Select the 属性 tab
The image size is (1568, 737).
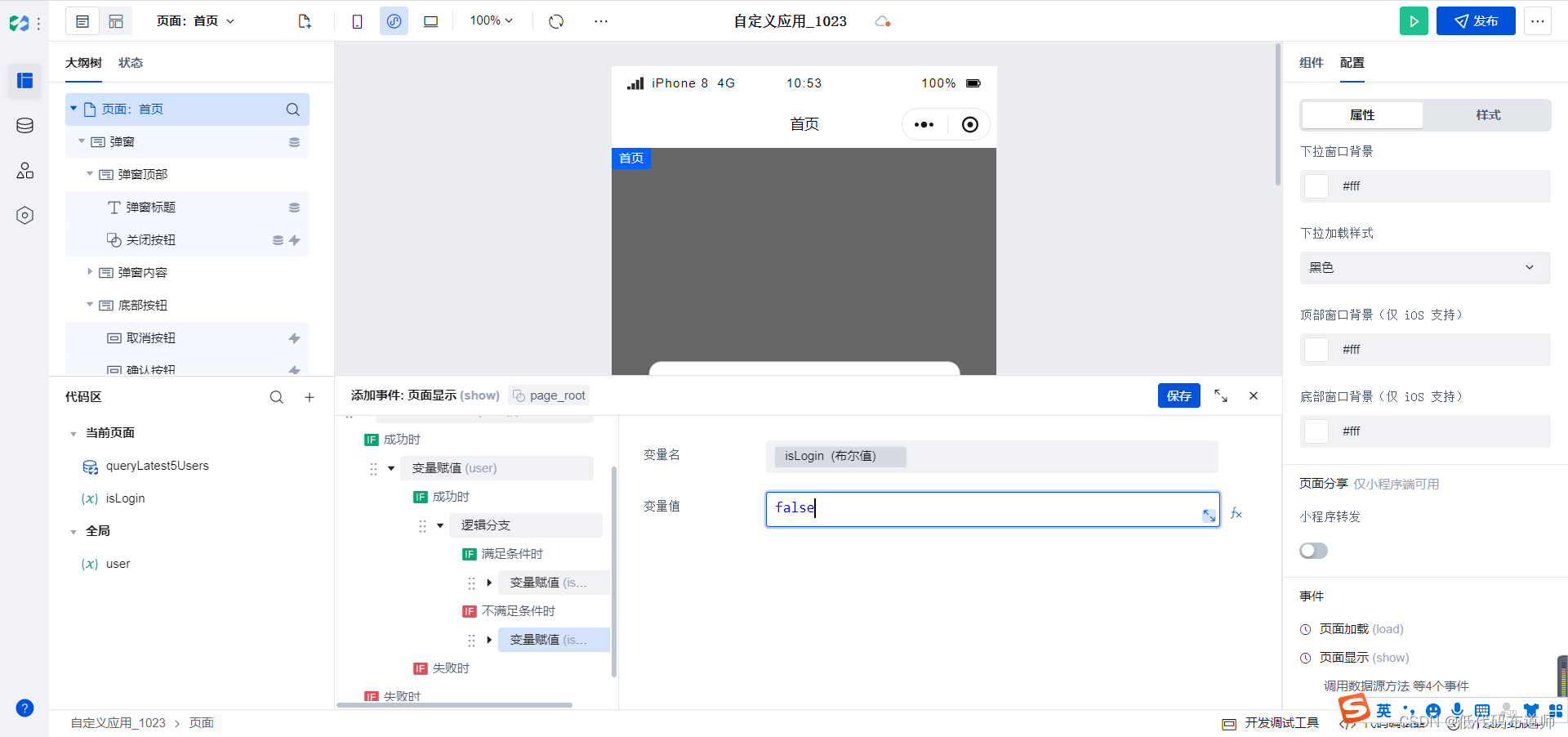(1362, 115)
